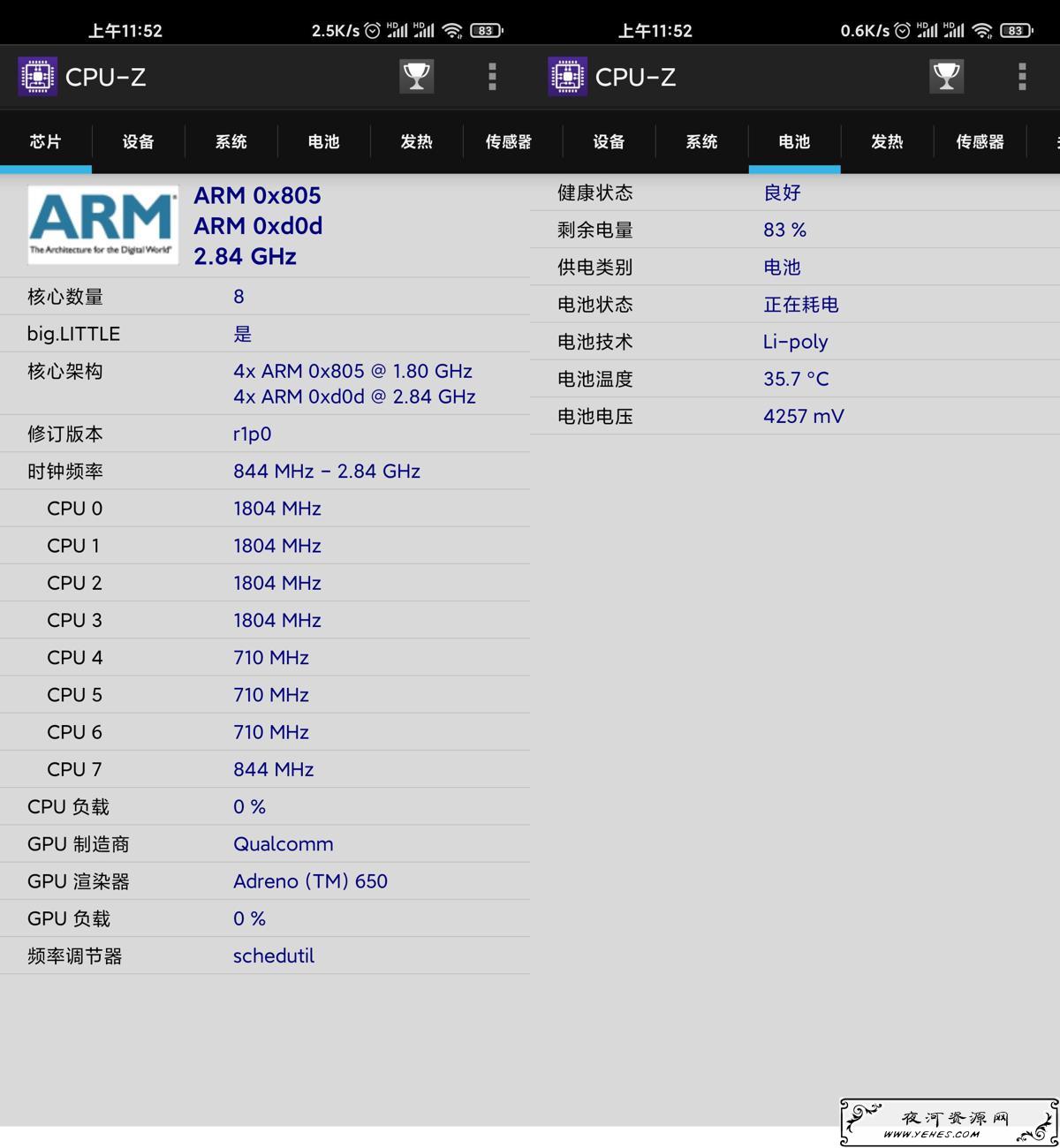Go to the 传感器 tab on the battery page

(x=980, y=141)
